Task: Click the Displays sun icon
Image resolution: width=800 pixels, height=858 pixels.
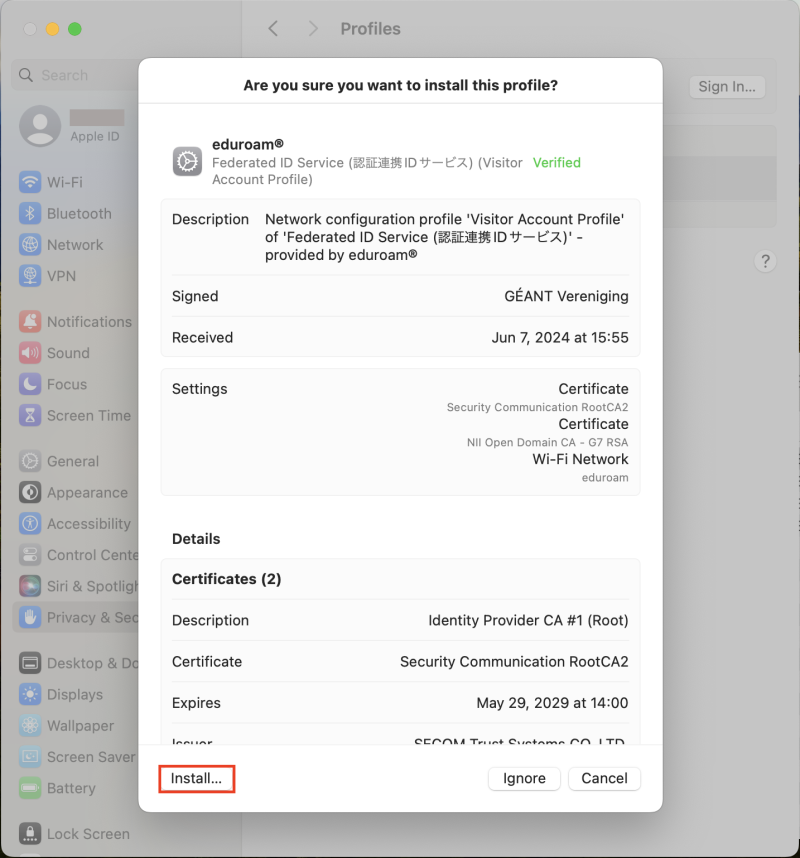Action: click(x=30, y=694)
